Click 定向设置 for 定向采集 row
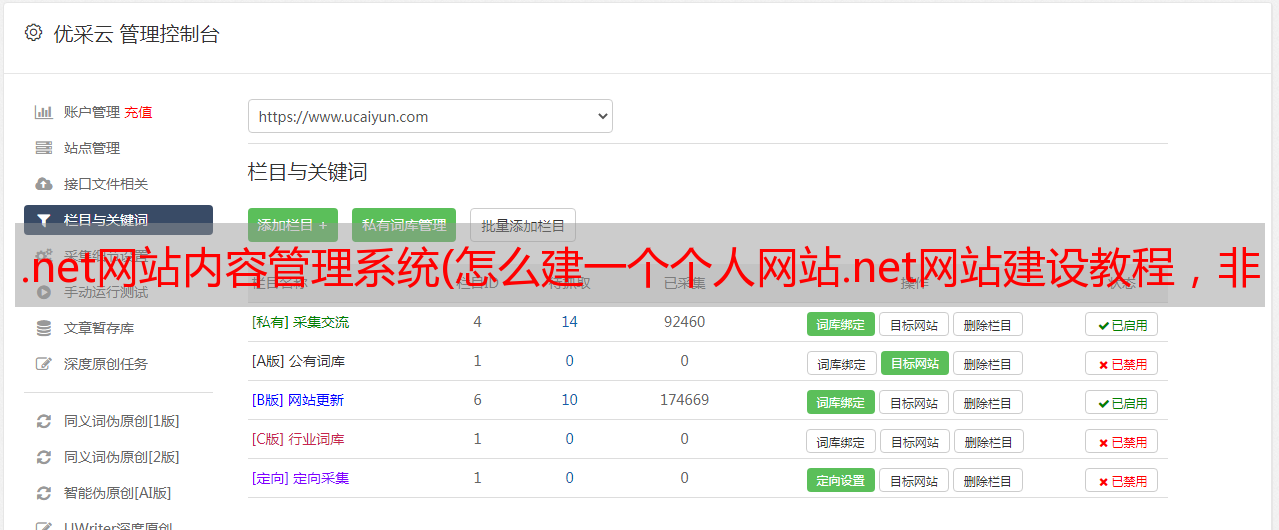 pyautogui.click(x=841, y=480)
